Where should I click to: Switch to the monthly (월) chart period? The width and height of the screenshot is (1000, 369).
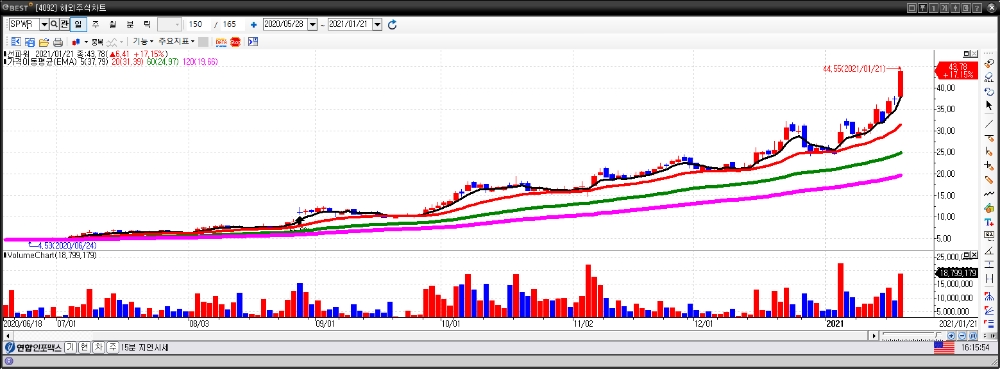[x=113, y=24]
